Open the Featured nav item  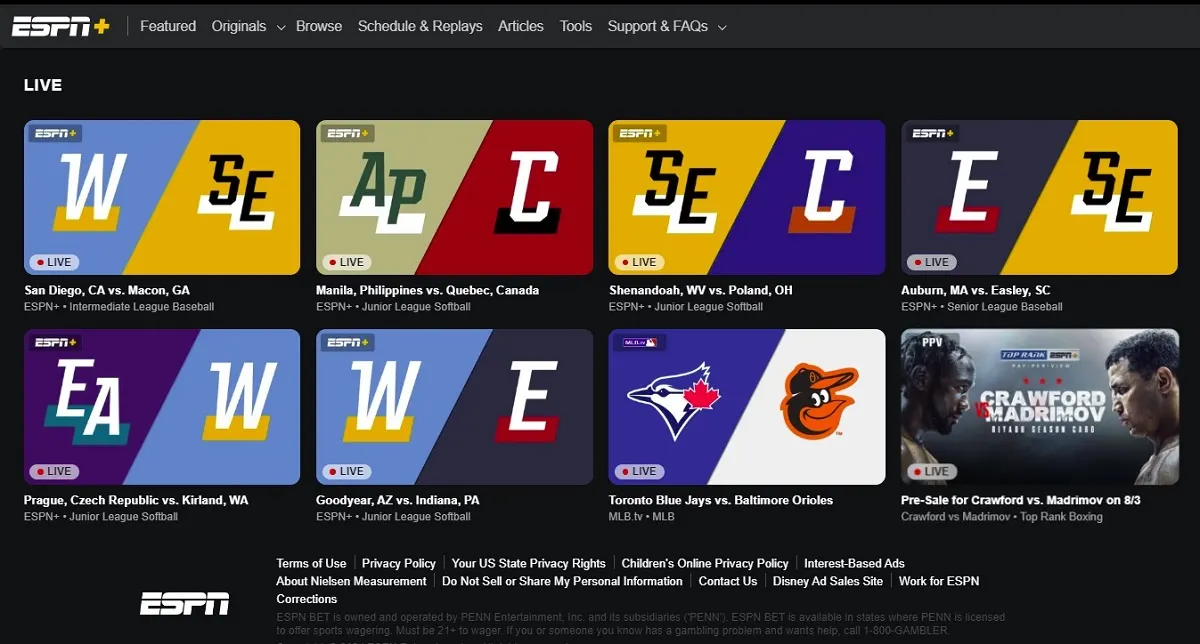coord(168,26)
